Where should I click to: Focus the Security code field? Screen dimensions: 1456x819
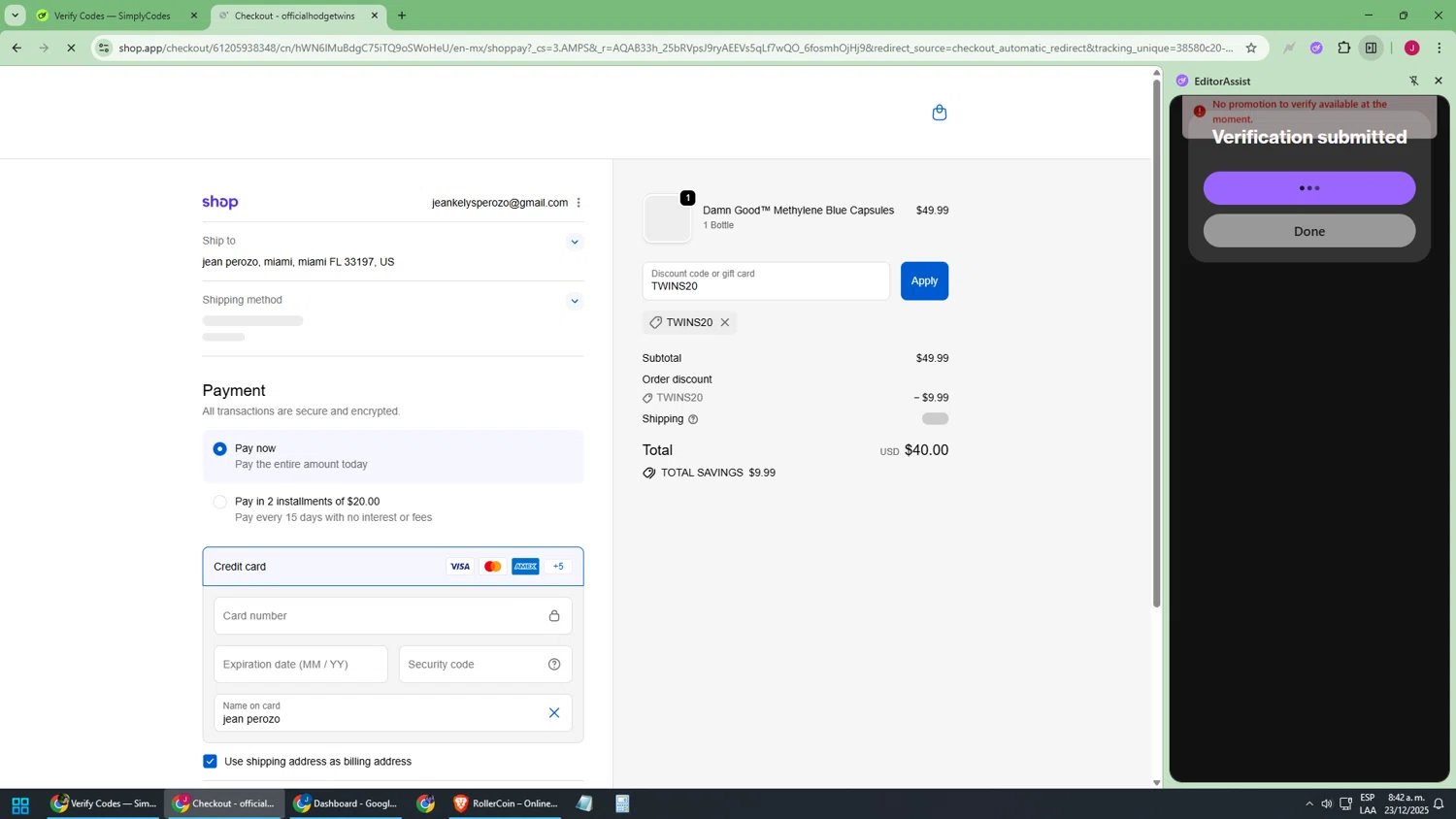pos(484,665)
